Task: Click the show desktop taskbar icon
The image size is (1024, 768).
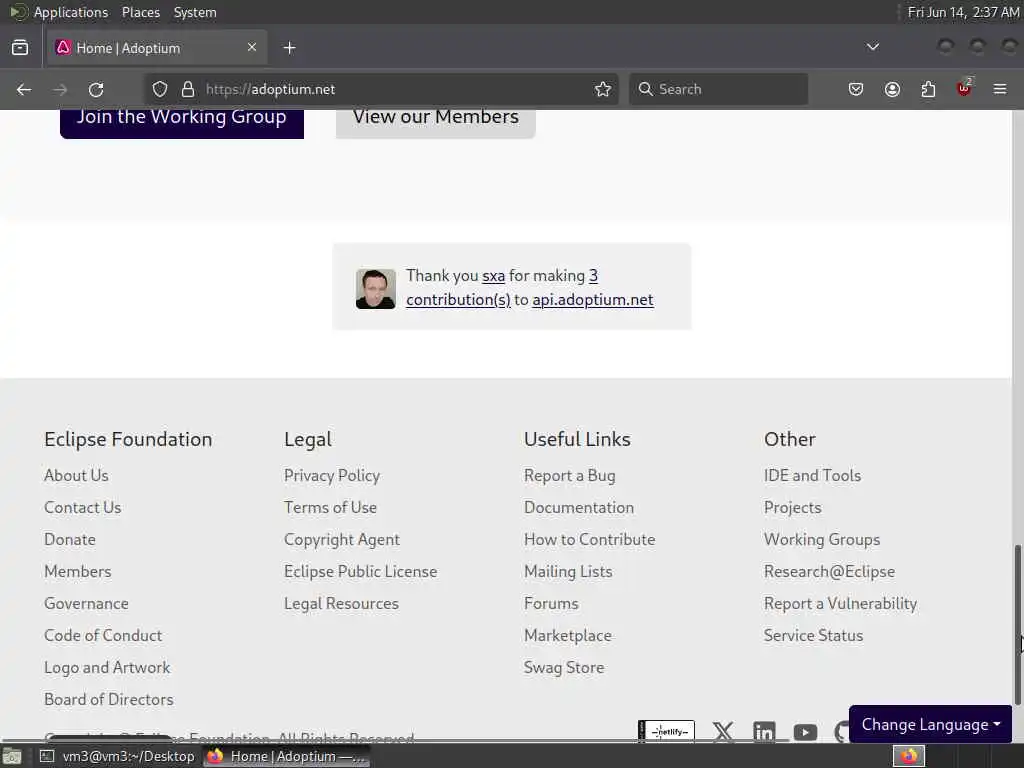Action: click(12, 756)
